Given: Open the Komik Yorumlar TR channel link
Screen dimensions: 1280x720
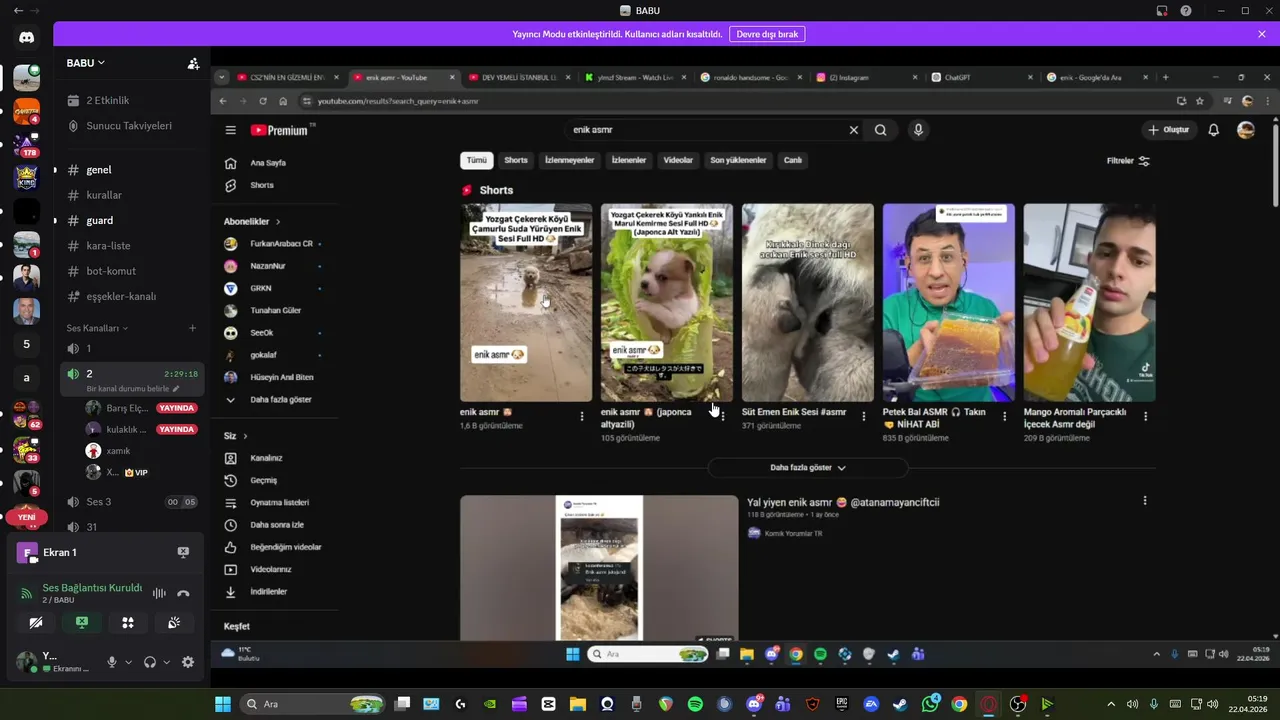Looking at the screenshot, I should click(x=793, y=533).
